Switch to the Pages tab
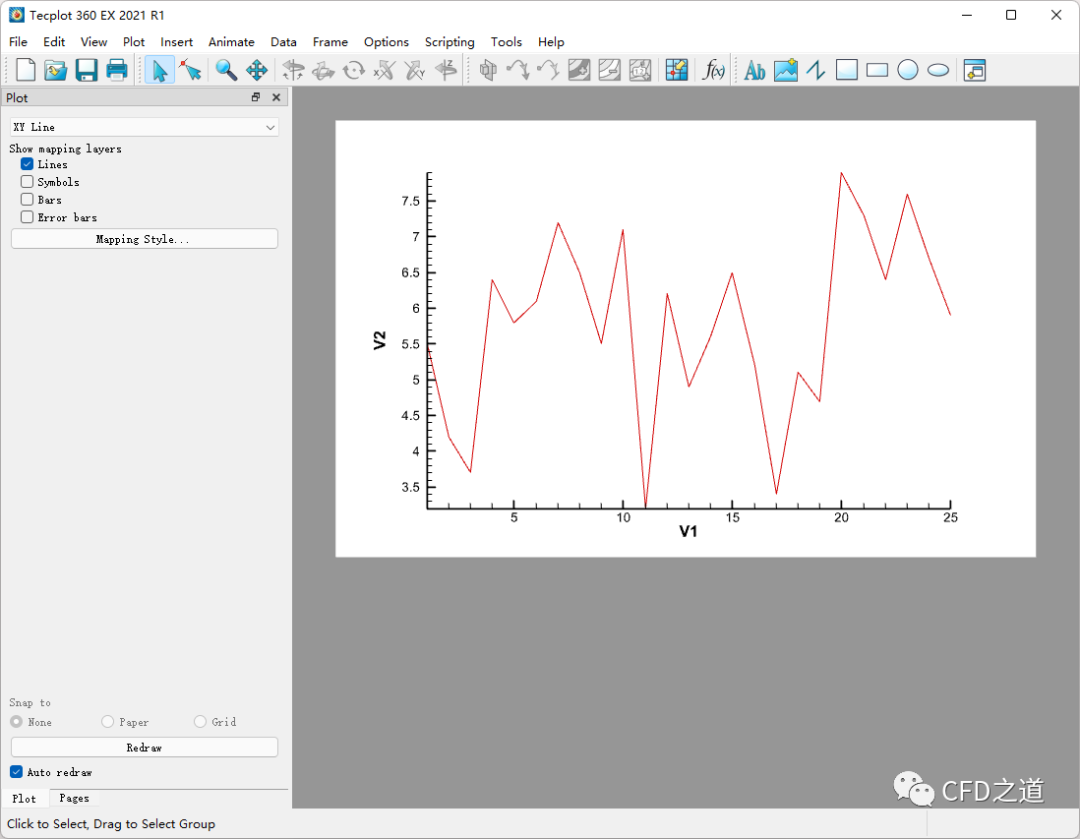Image resolution: width=1080 pixels, height=839 pixels. 74,798
